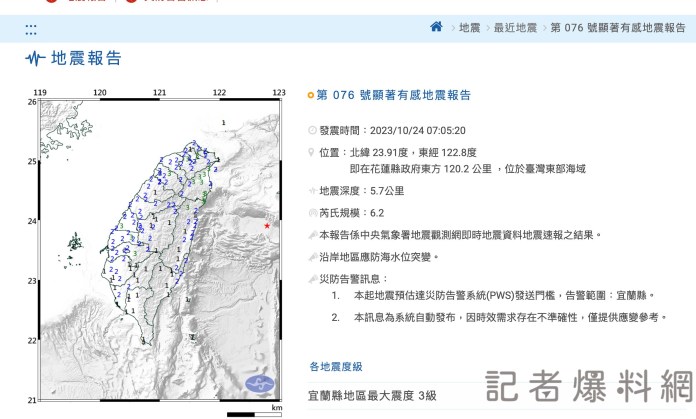
Task: Select the text 芮氏規模:6.2
Action: (352, 213)
